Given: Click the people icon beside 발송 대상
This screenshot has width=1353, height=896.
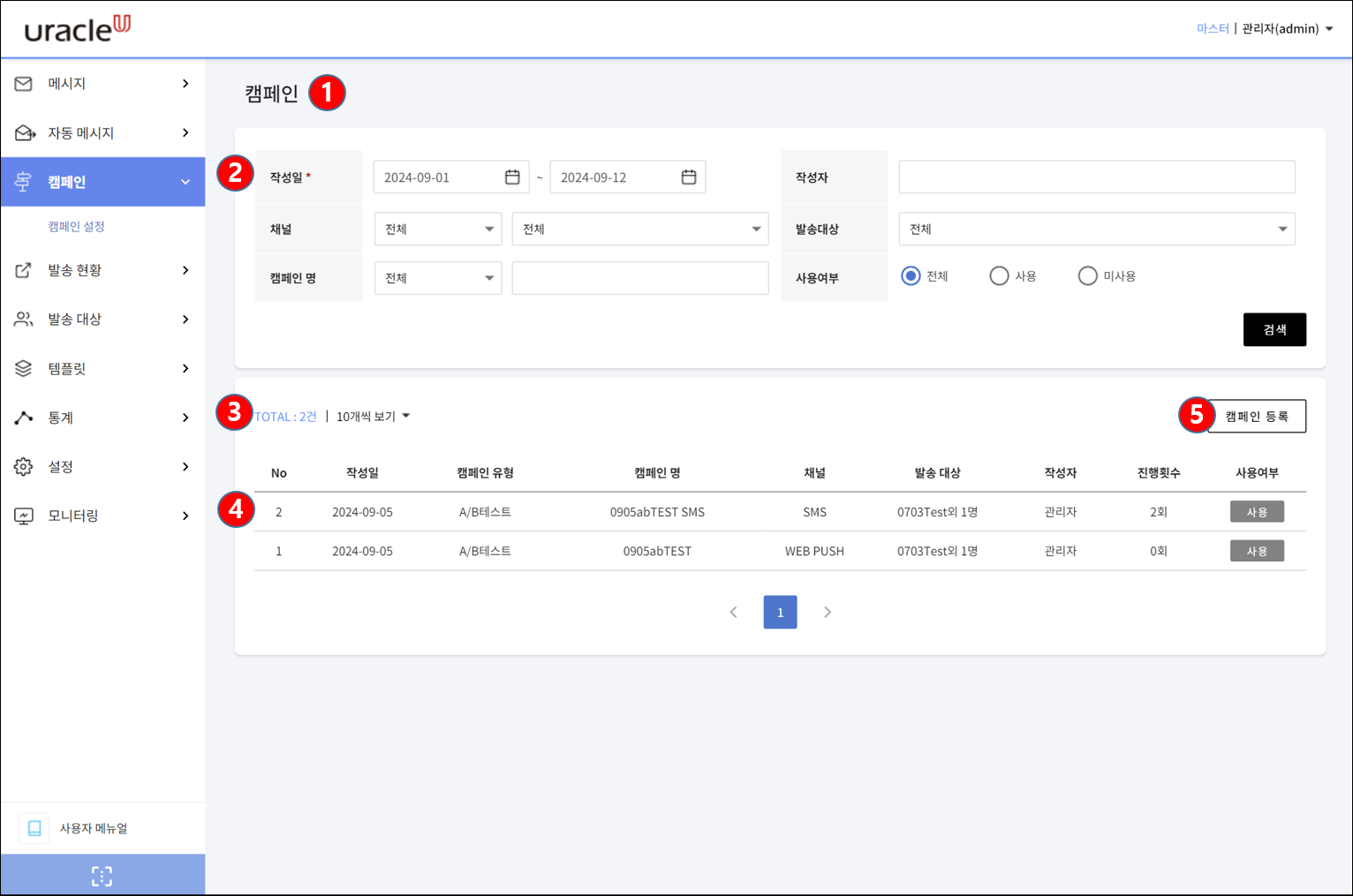Looking at the screenshot, I should pos(24,320).
